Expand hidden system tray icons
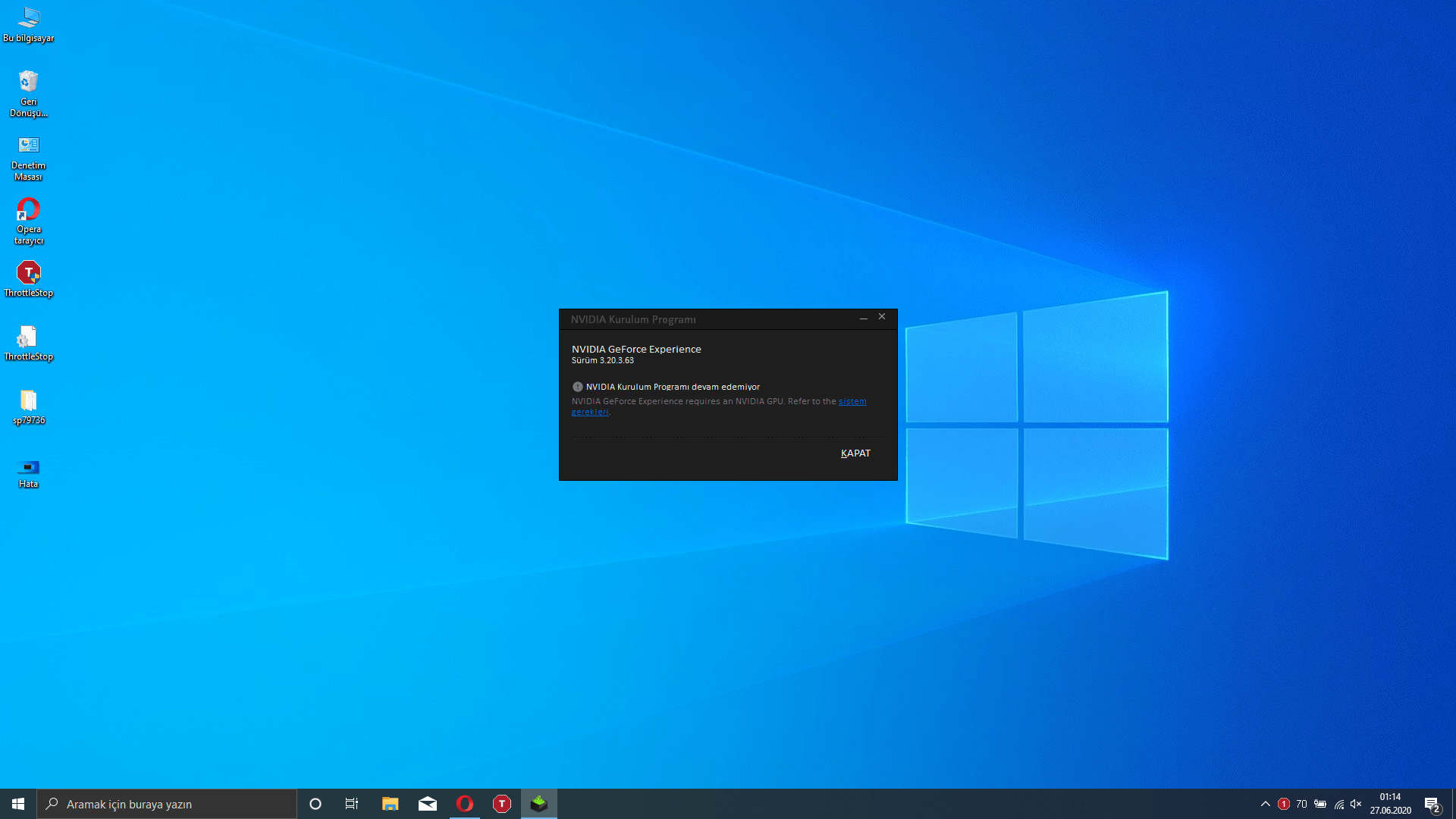This screenshot has width=1456, height=819. click(x=1265, y=804)
